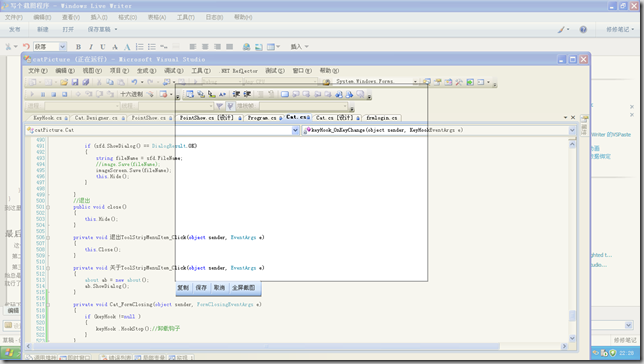Open the 修修笔记 blog account dropdown
644x364 pixels.
(x=620, y=30)
